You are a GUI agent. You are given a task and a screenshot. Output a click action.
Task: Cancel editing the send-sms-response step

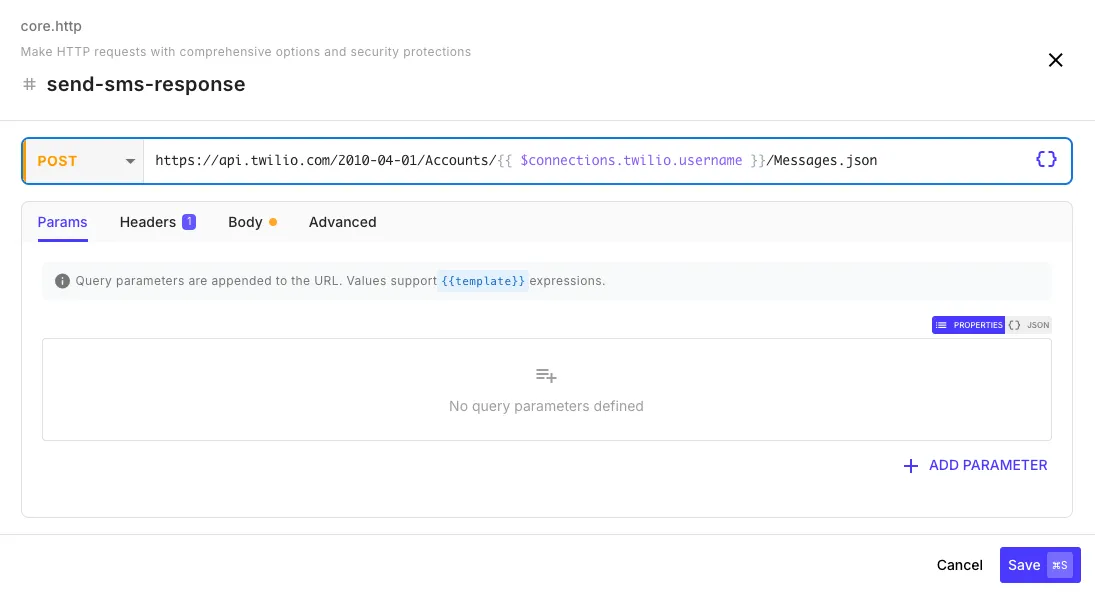tap(959, 565)
